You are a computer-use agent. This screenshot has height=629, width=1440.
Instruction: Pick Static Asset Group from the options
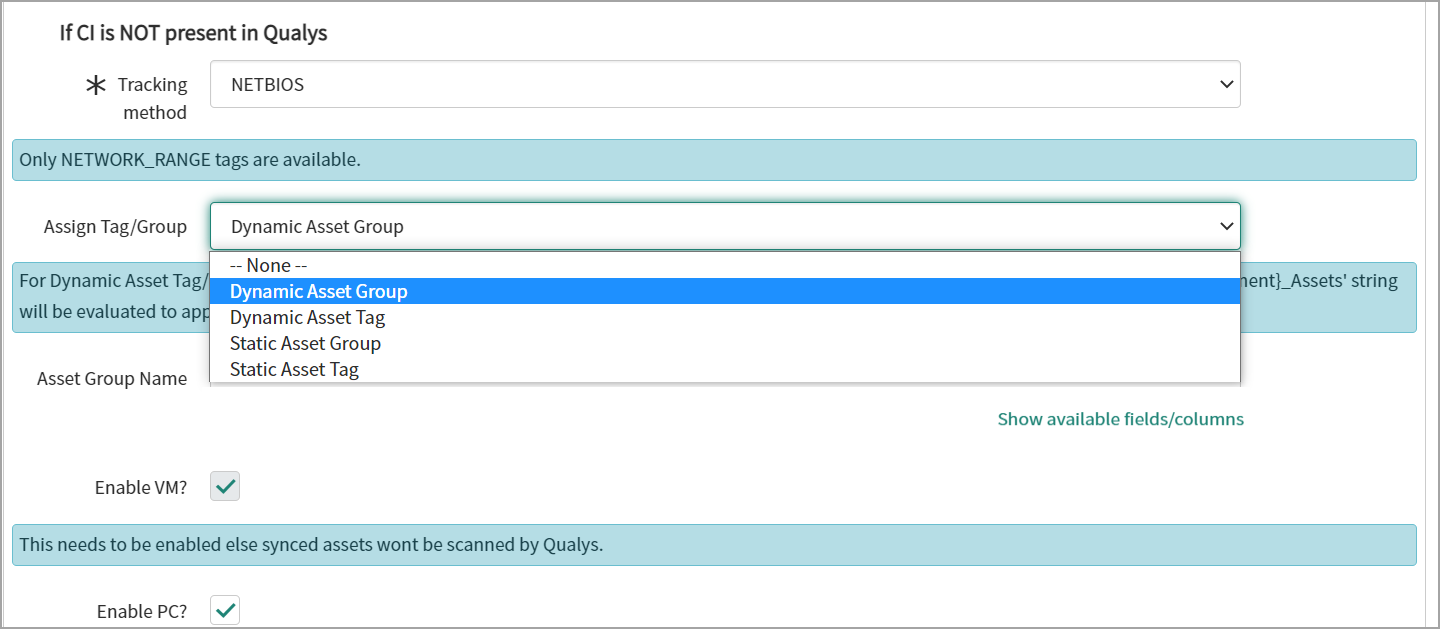click(x=305, y=344)
